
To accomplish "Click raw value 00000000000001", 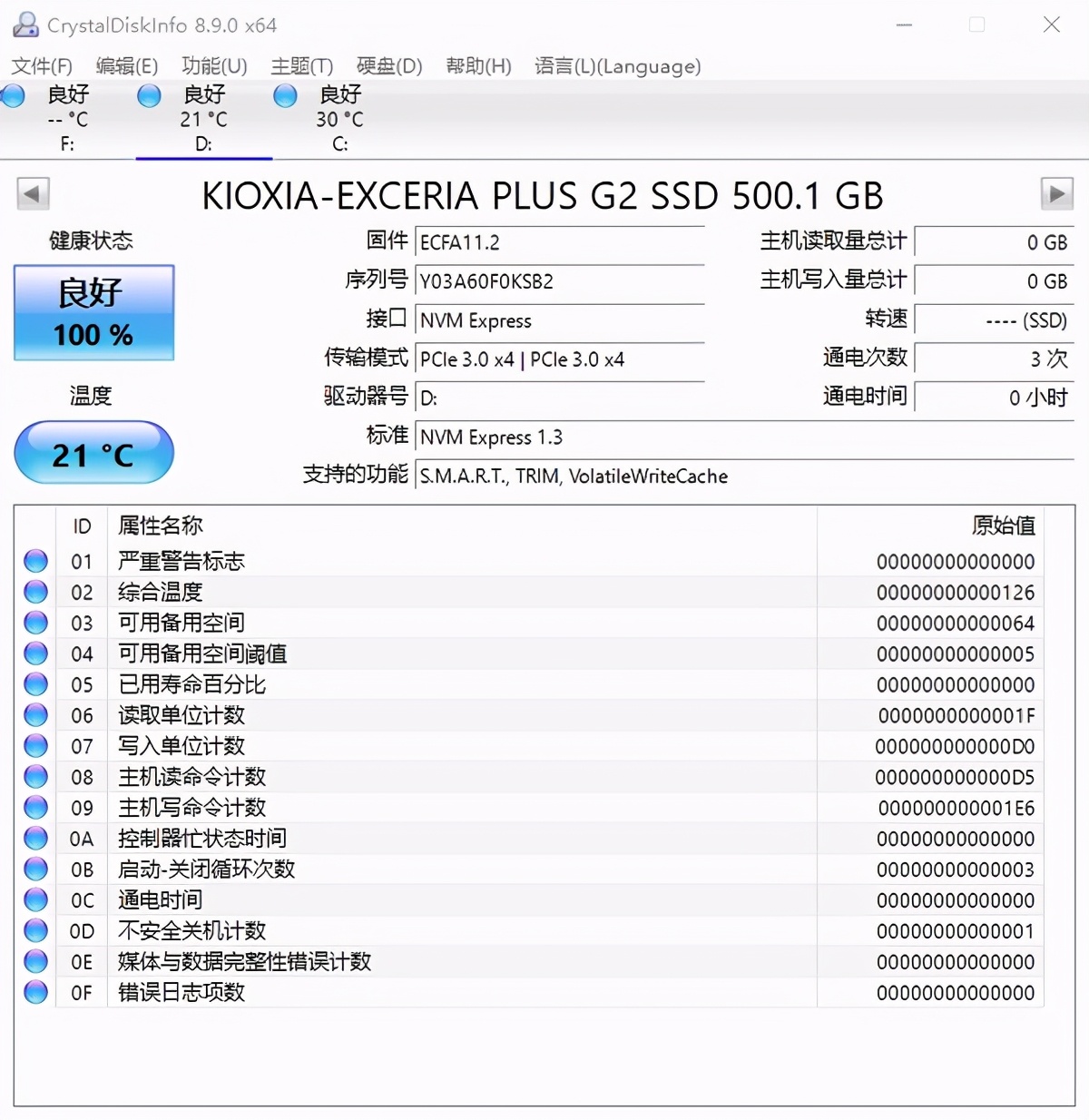I will tap(956, 932).
